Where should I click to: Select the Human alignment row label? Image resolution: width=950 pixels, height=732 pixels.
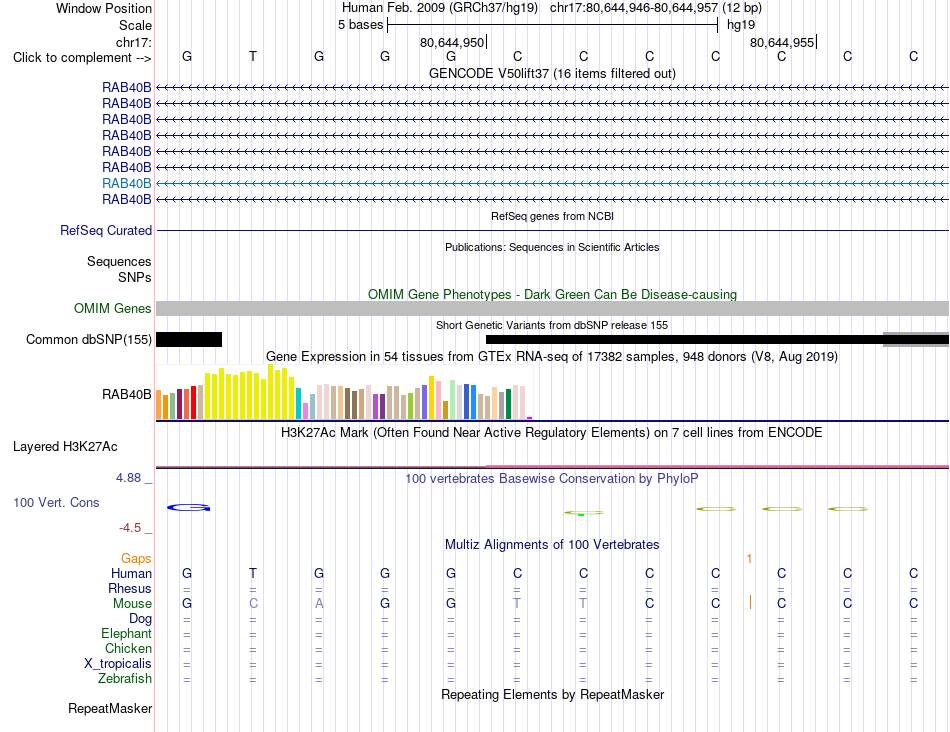pos(131,573)
